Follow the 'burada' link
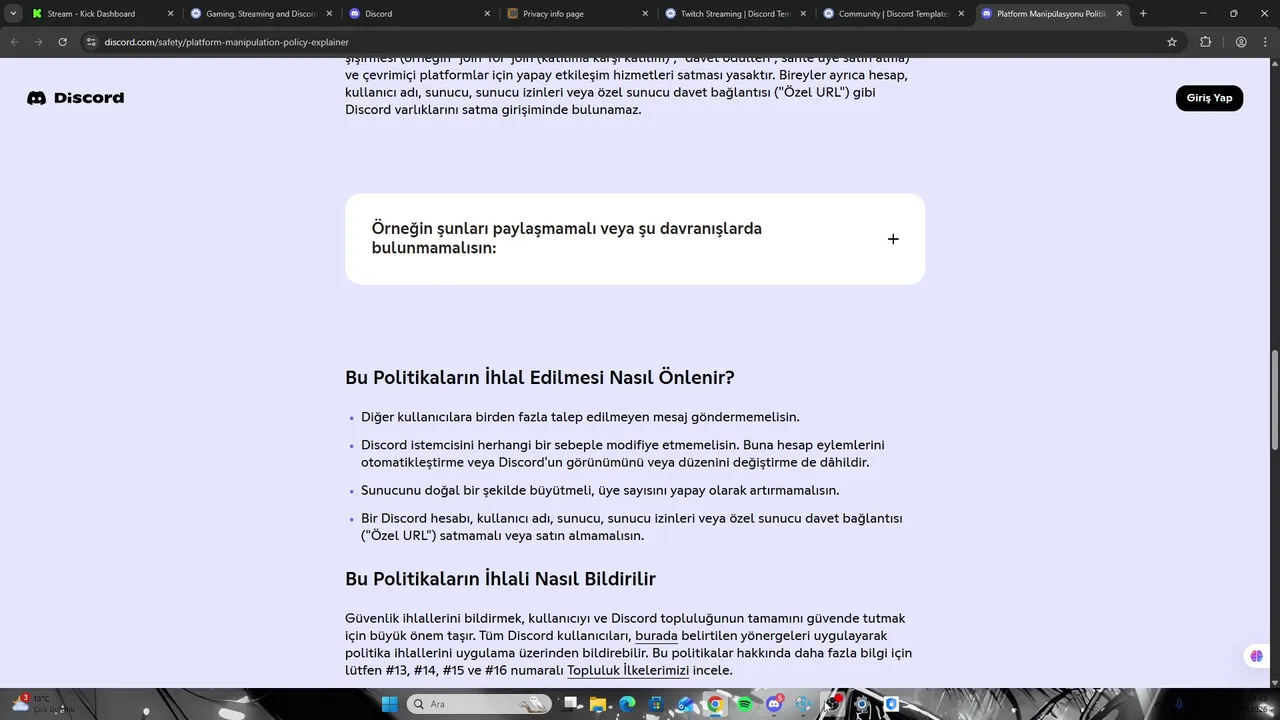This screenshot has width=1280, height=720. 656,636
